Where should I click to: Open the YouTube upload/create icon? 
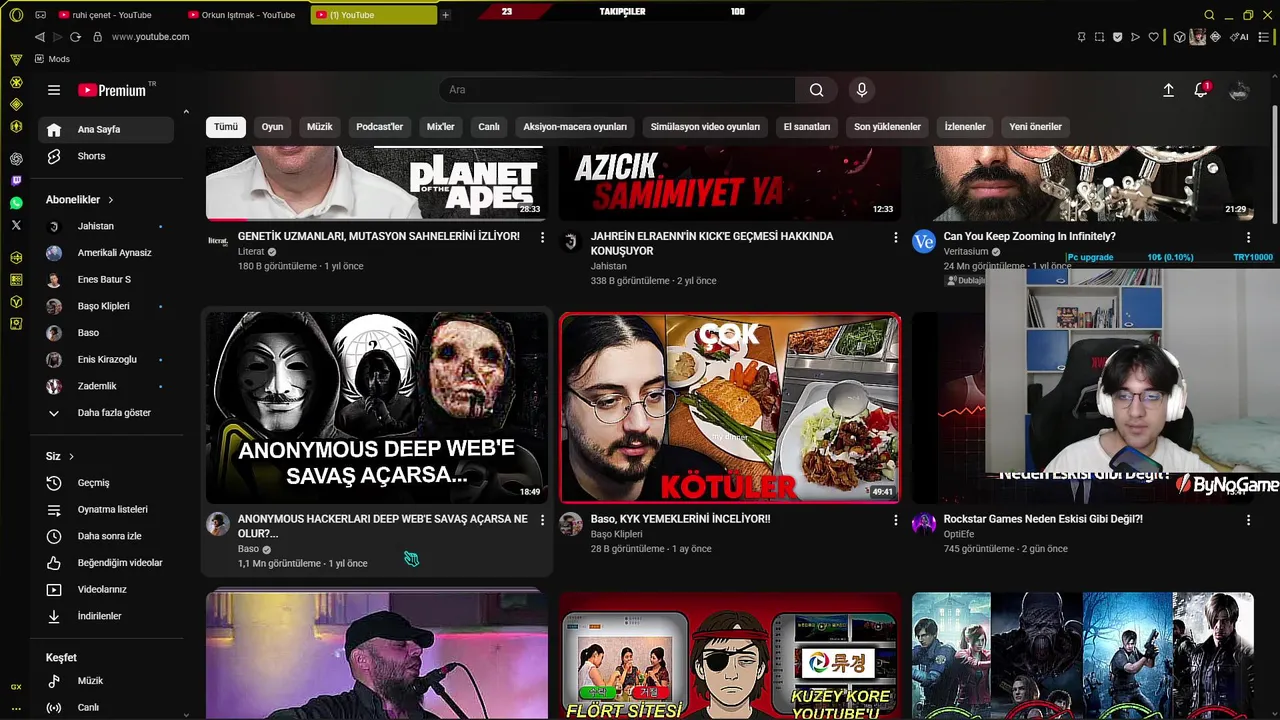[x=1168, y=90]
